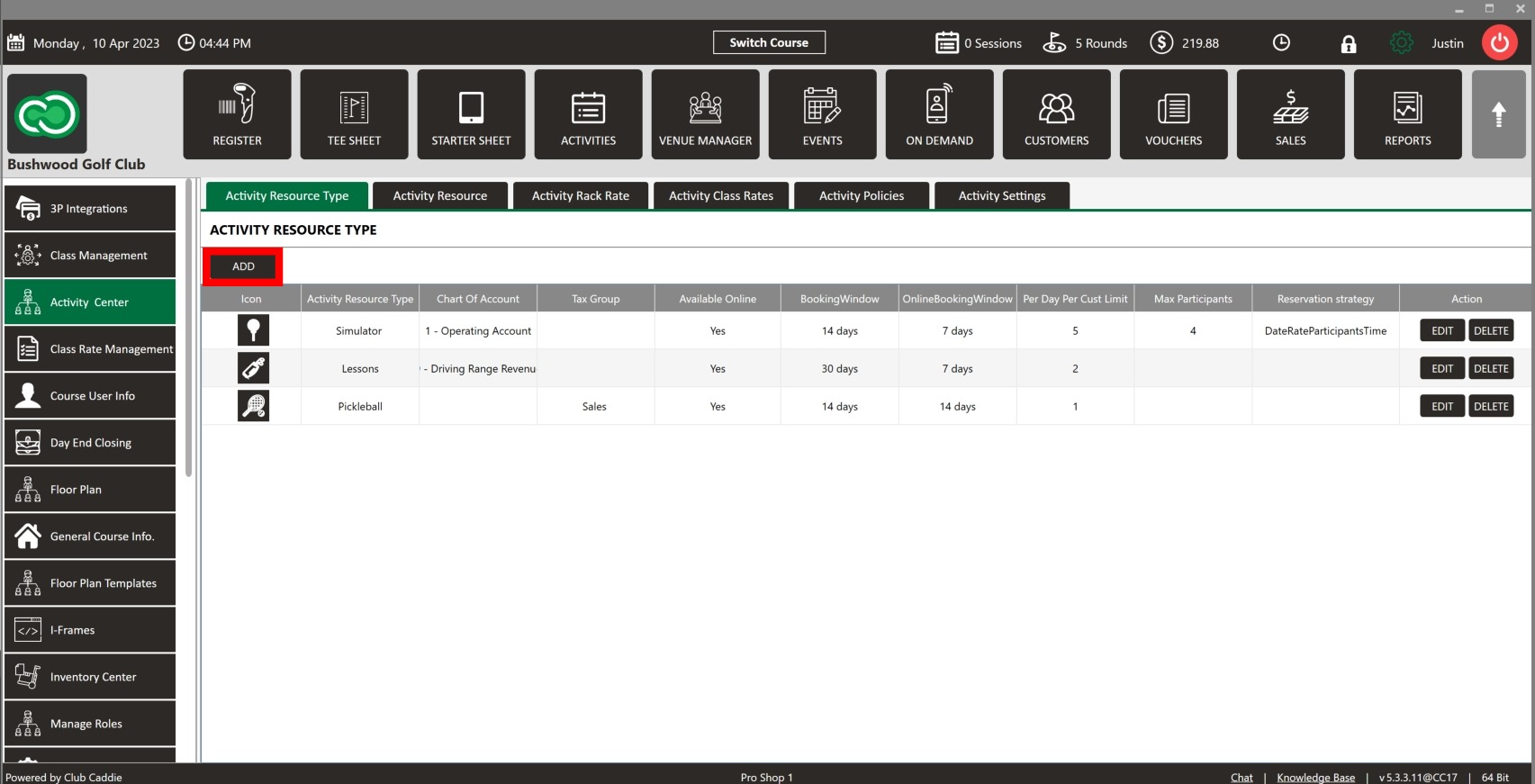
Task: Open Floor Plan in sidebar
Action: [x=90, y=489]
